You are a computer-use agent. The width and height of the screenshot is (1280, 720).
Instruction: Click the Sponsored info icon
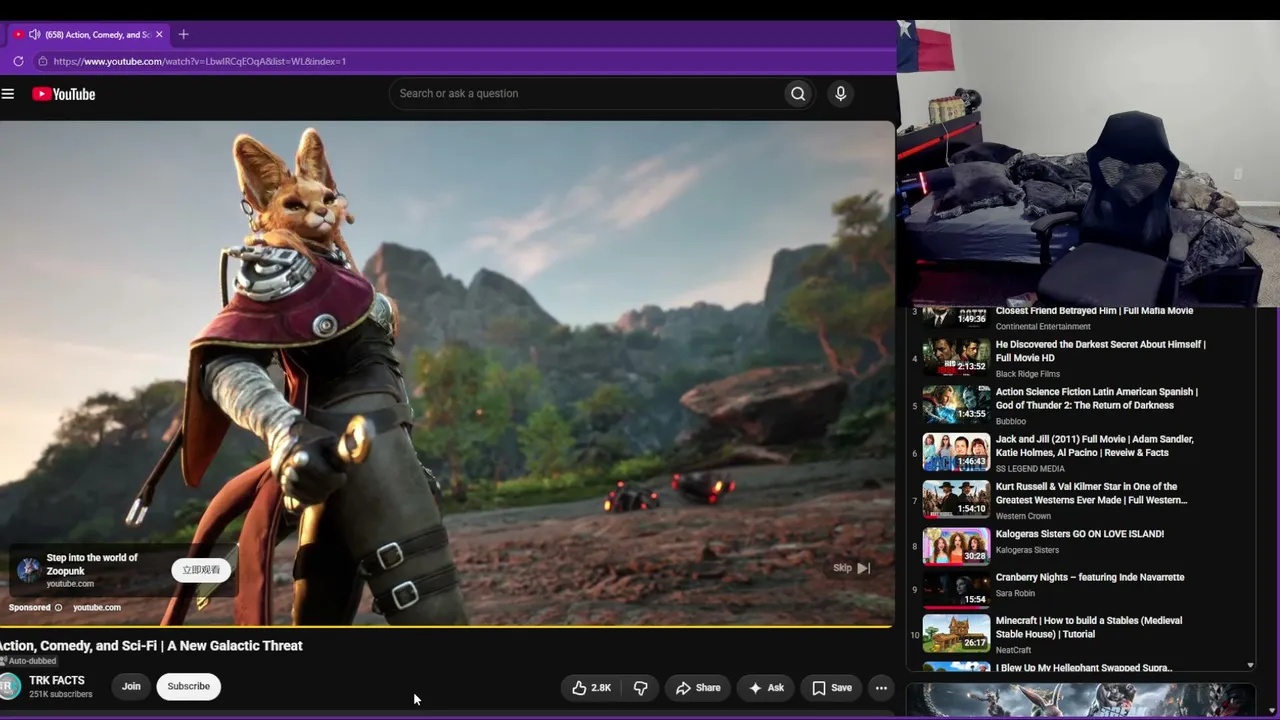tap(58, 608)
